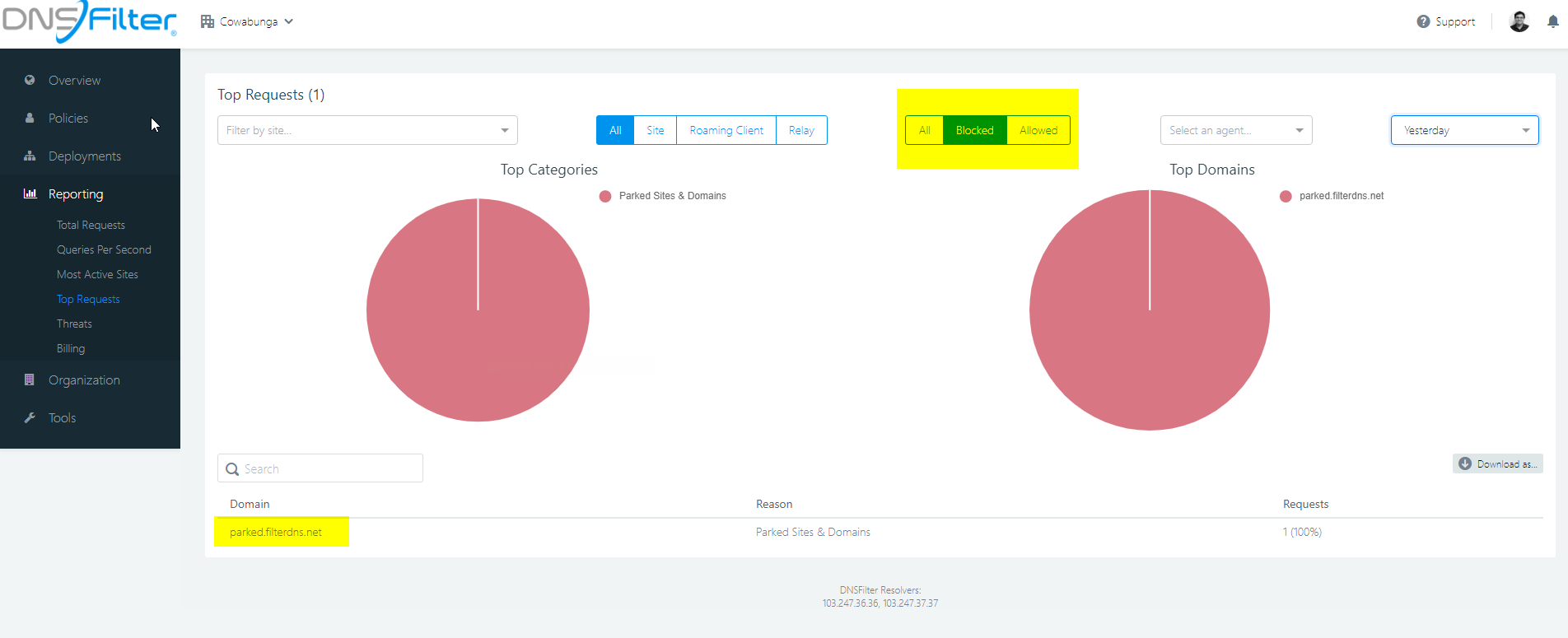This screenshot has width=1568, height=638.
Task: Open Total Requests report
Action: [x=91, y=225]
